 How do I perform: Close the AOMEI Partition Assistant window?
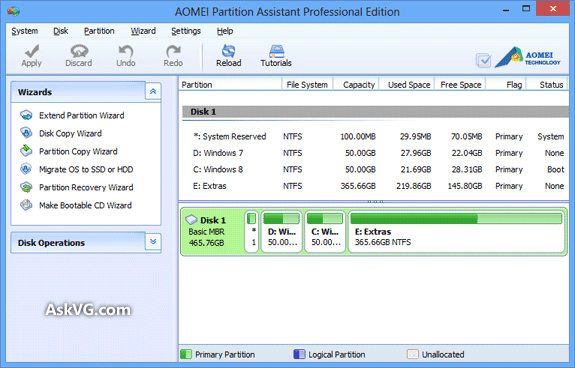click(x=553, y=9)
